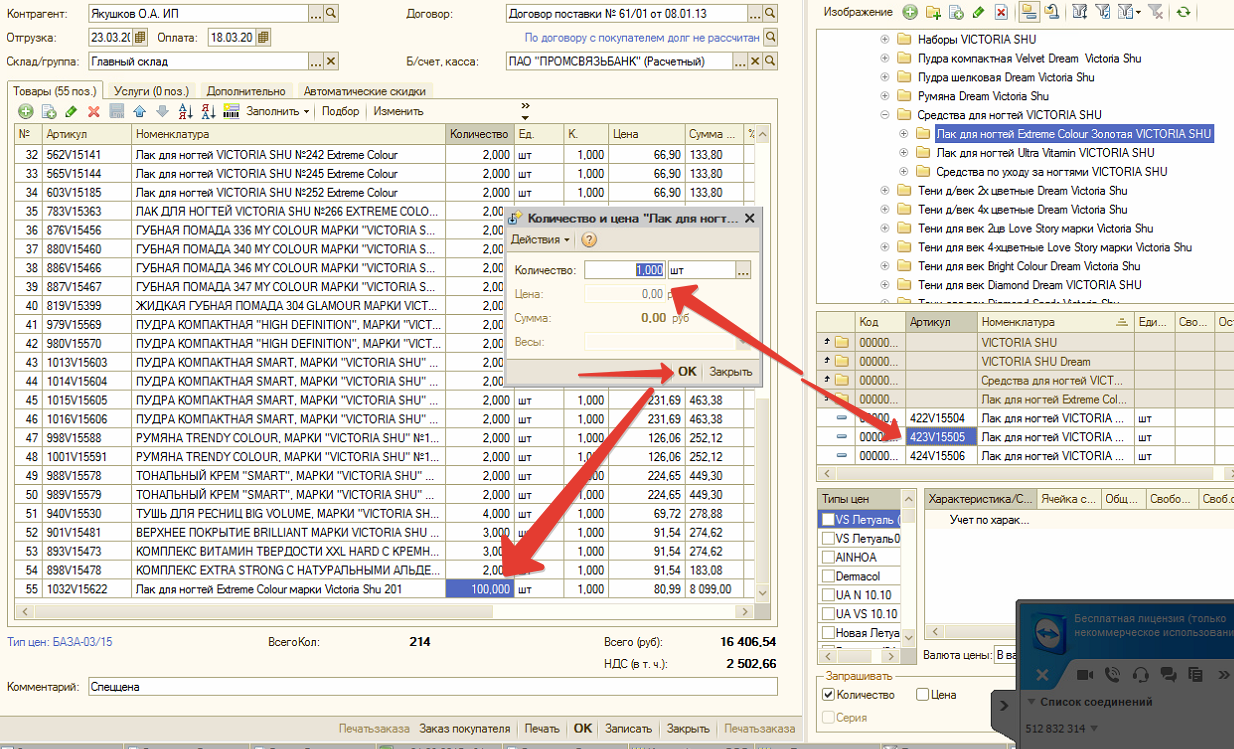This screenshot has height=749, width=1234.
Task: Click the magnifier icon beside the Контрагент field
Action: point(331,14)
